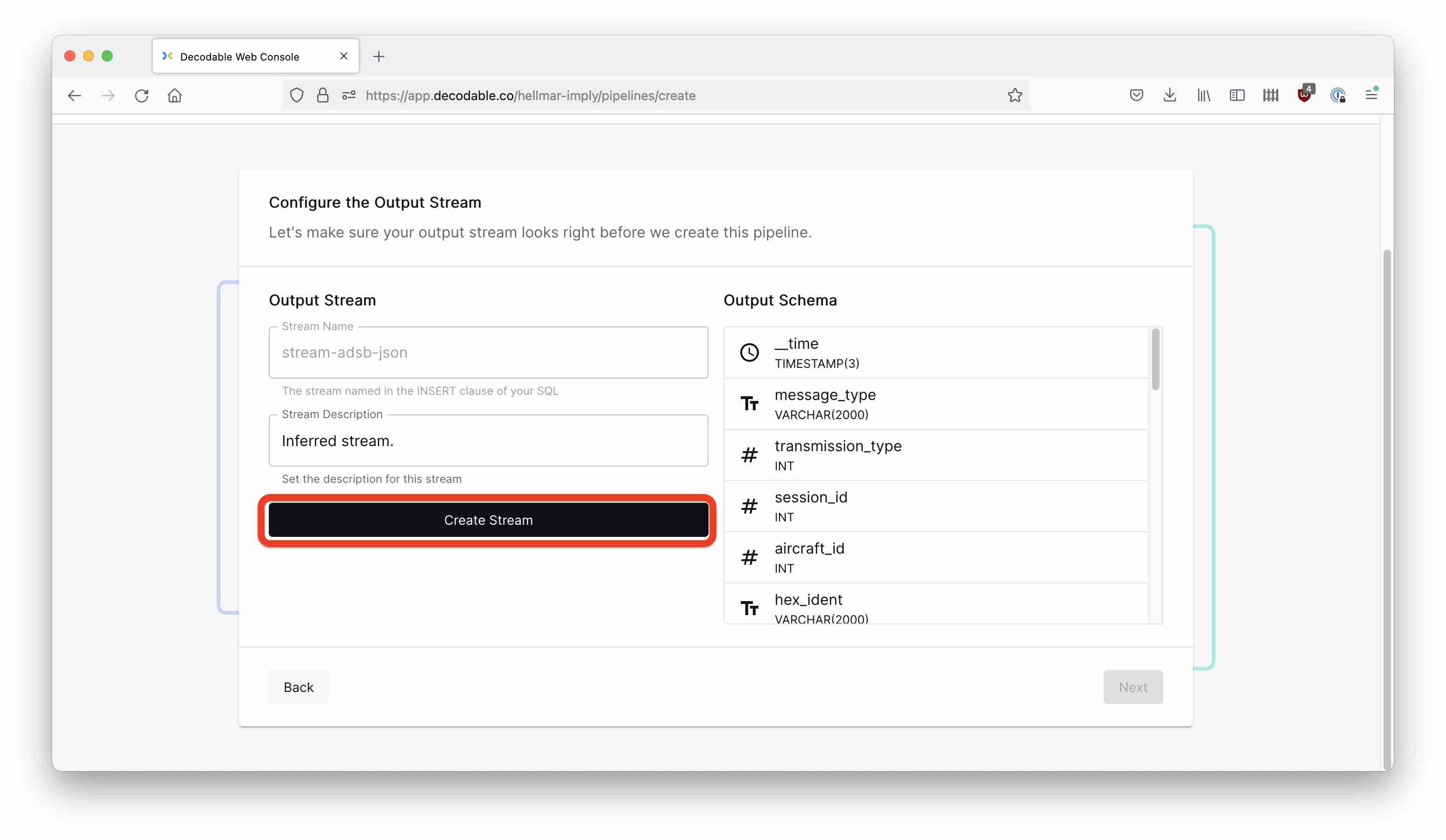Image resolution: width=1446 pixels, height=840 pixels.
Task: Open the Firefox application menu
Action: point(1371,95)
